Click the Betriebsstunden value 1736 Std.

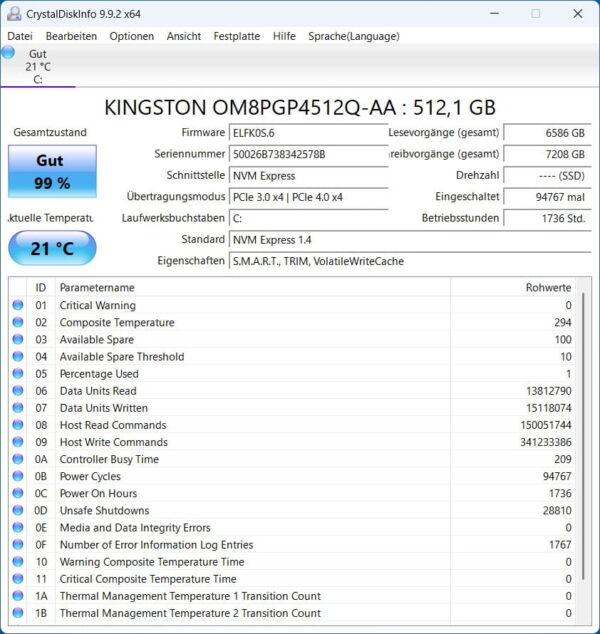pyautogui.click(x=547, y=219)
